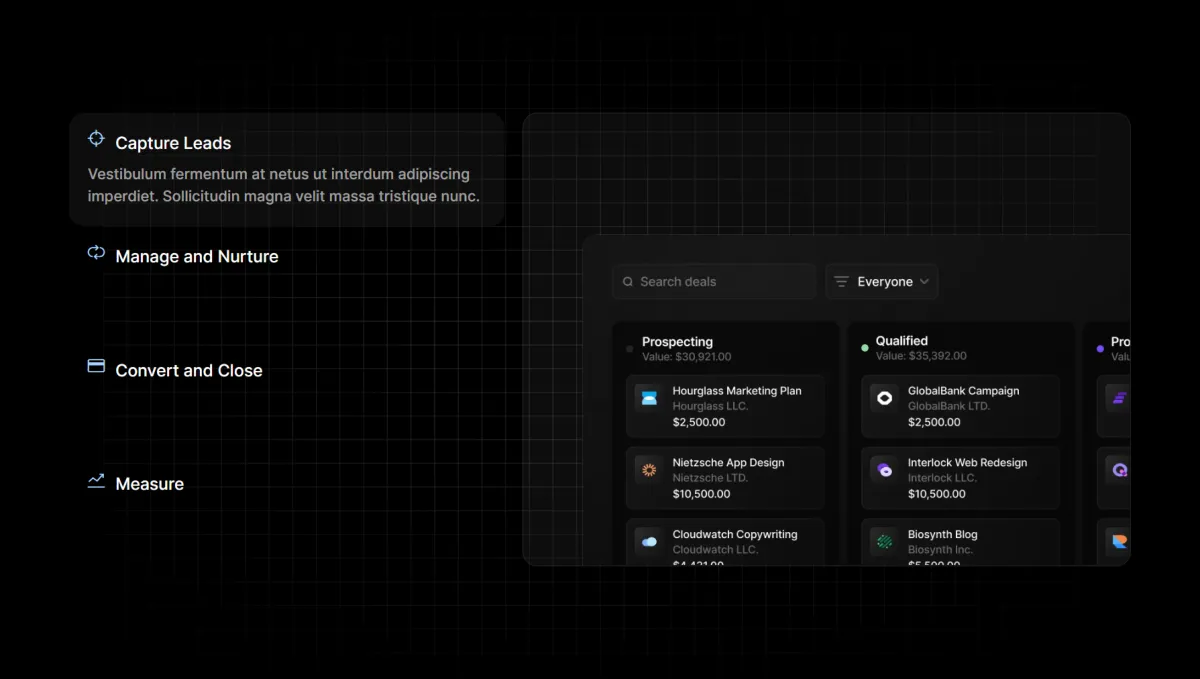Open the GlobalBank Campaign deal card

click(960, 406)
